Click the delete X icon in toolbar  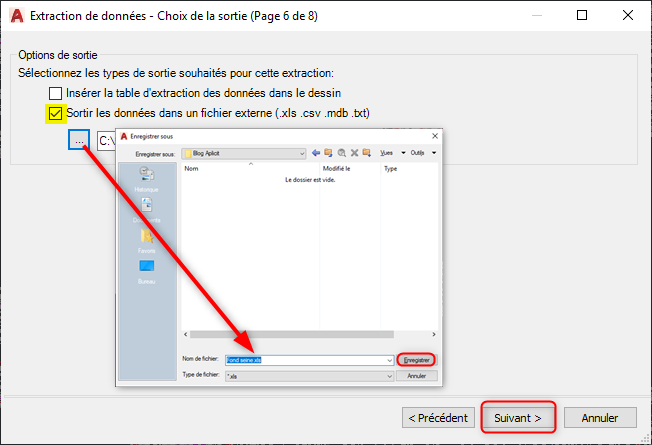(353, 153)
